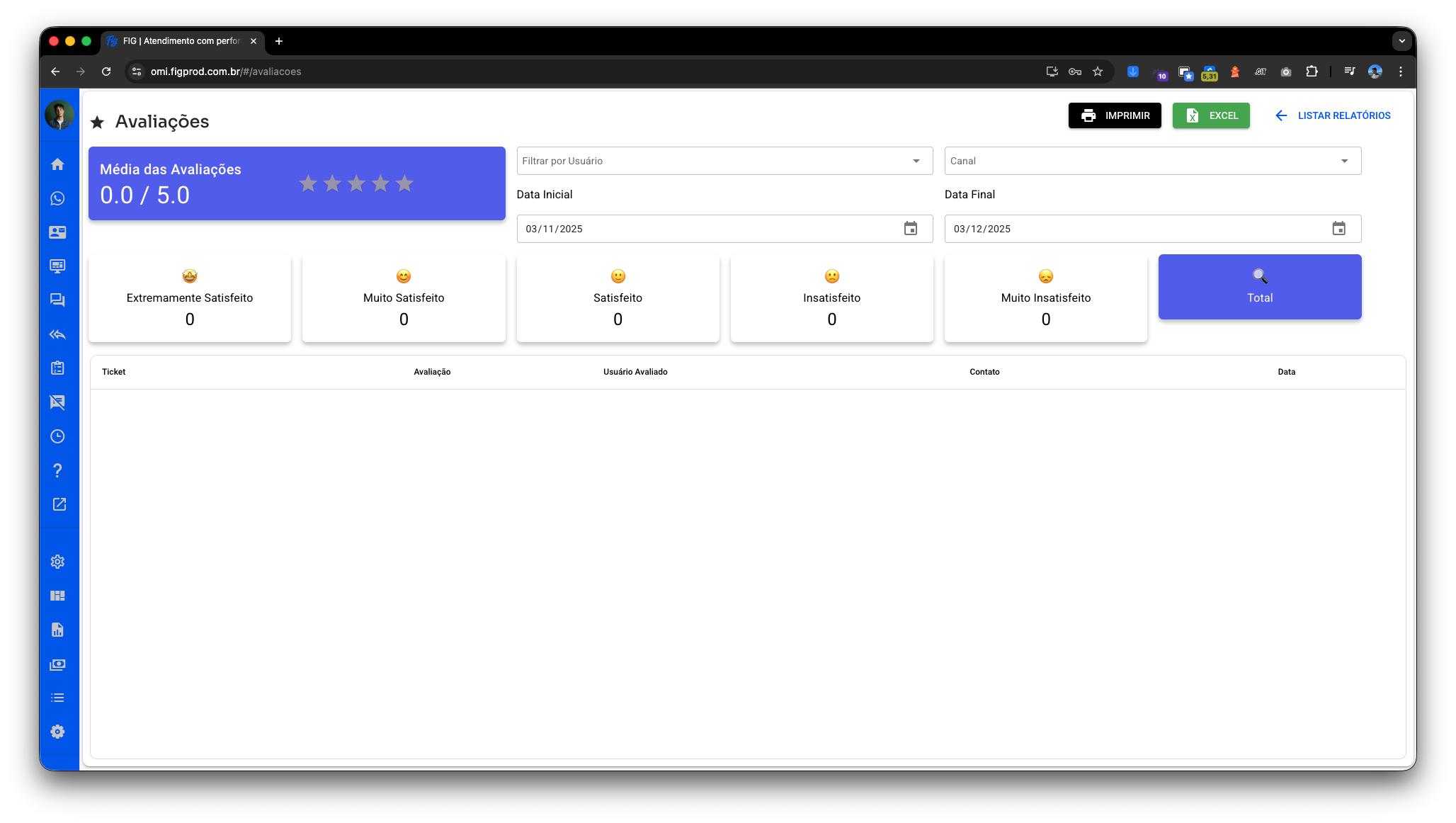Click the clock schedule sidebar icon
1456x823 pixels.
tap(57, 436)
